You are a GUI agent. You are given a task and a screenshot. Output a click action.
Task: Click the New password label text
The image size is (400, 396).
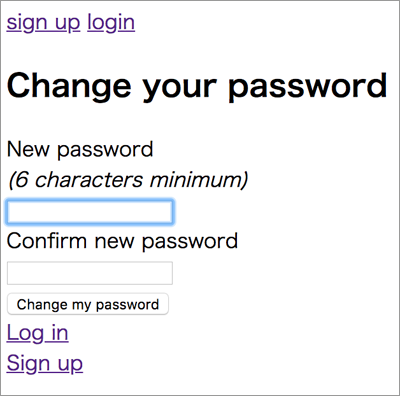80,149
